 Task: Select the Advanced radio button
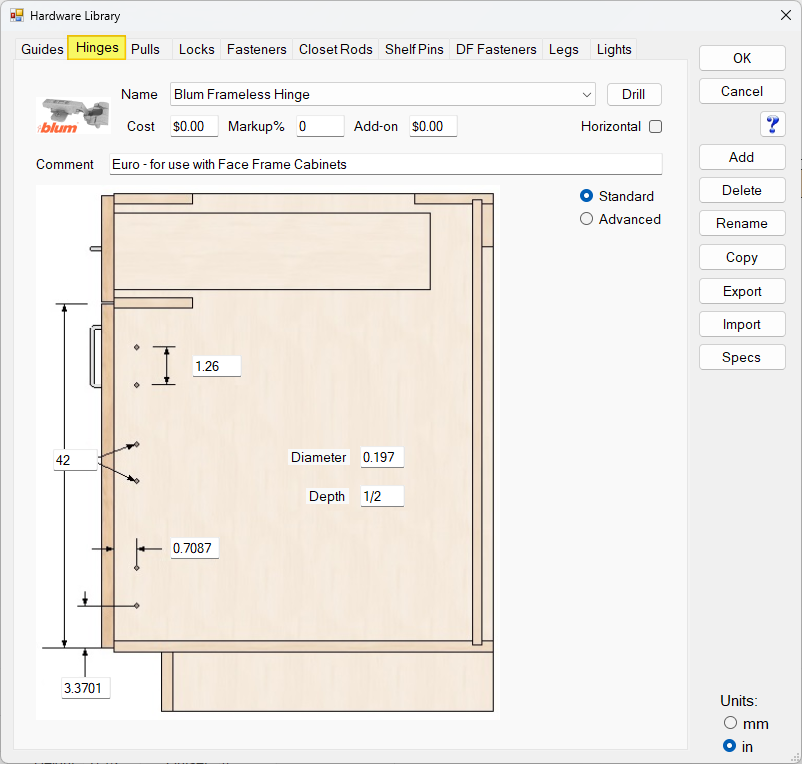point(587,219)
